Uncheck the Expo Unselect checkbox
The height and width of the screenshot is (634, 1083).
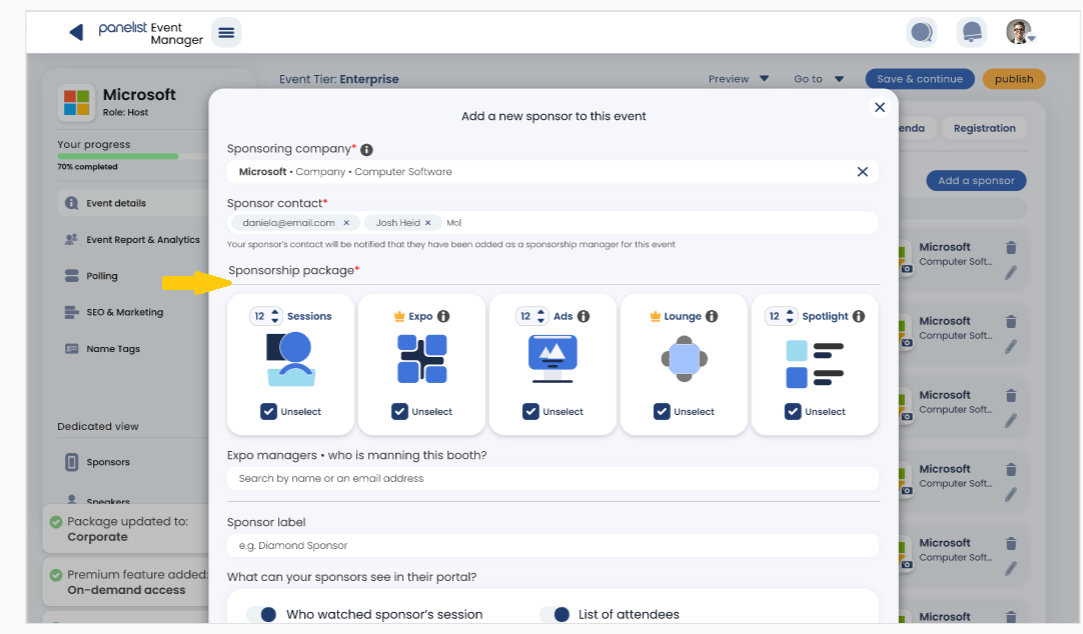point(399,412)
